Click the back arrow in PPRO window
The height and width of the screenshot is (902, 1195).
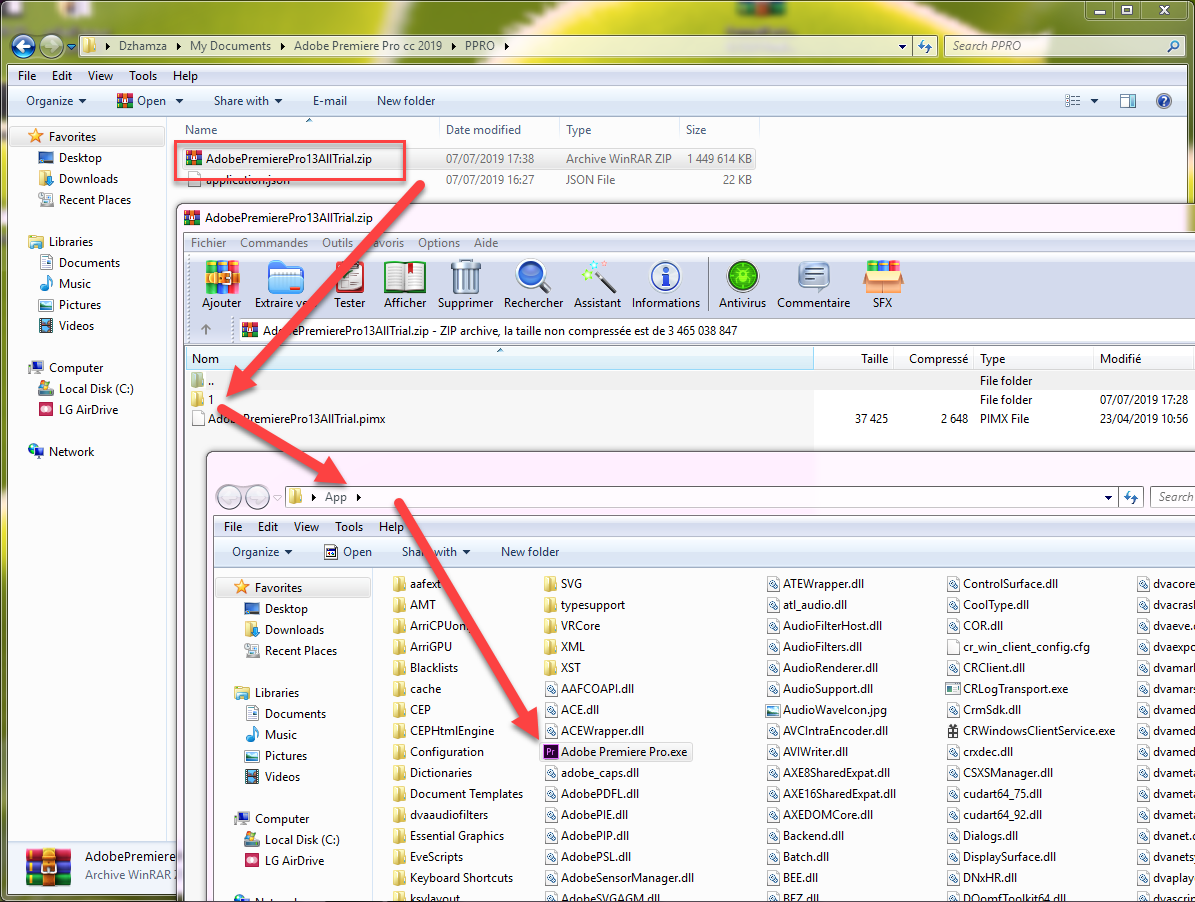(x=23, y=46)
